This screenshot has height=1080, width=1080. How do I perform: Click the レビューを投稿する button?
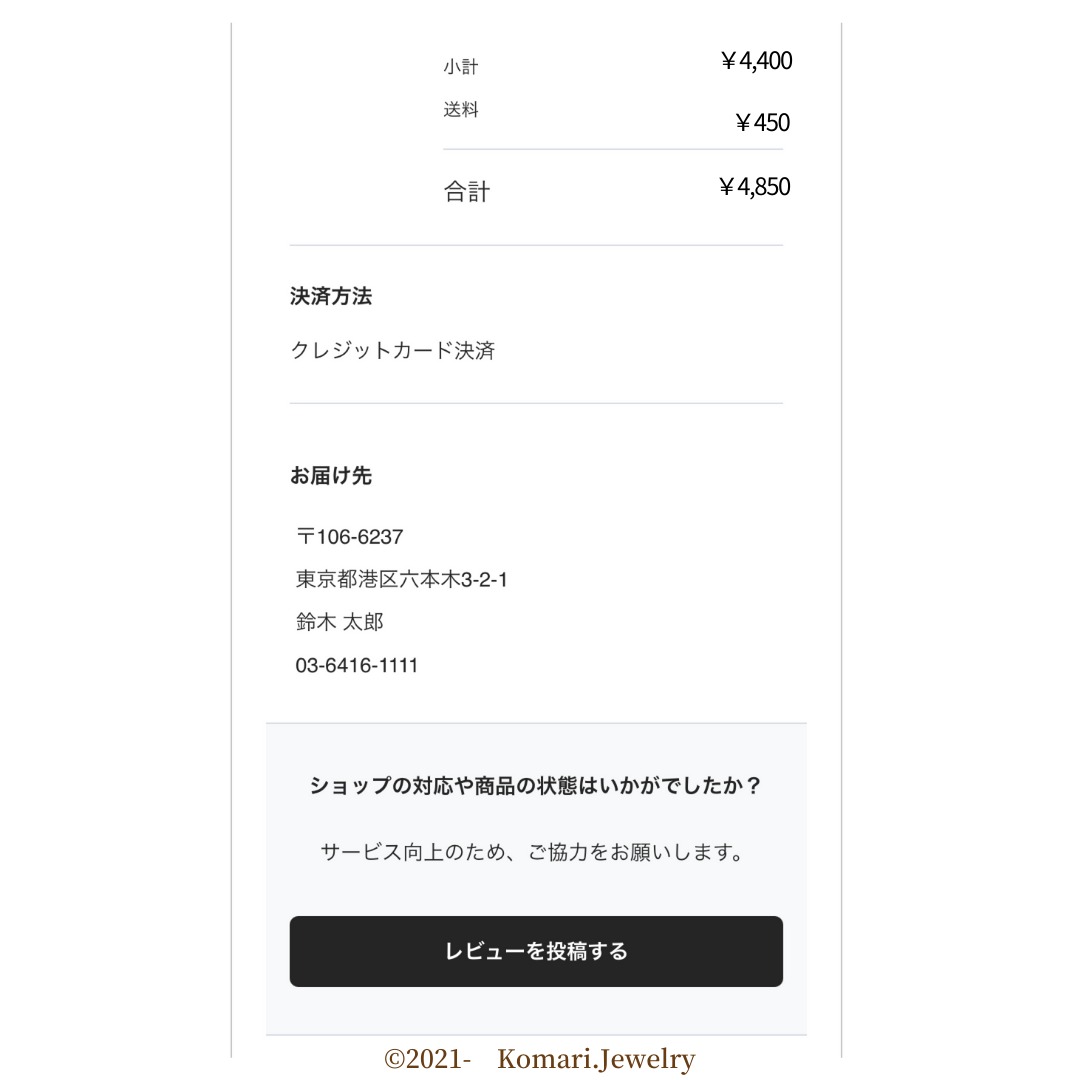pyautogui.click(x=536, y=951)
